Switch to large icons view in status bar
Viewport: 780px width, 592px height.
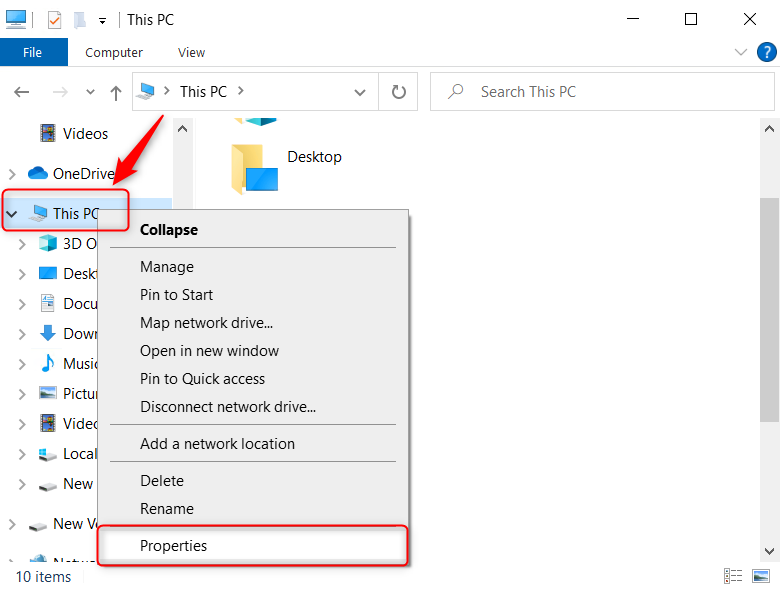[x=761, y=576]
